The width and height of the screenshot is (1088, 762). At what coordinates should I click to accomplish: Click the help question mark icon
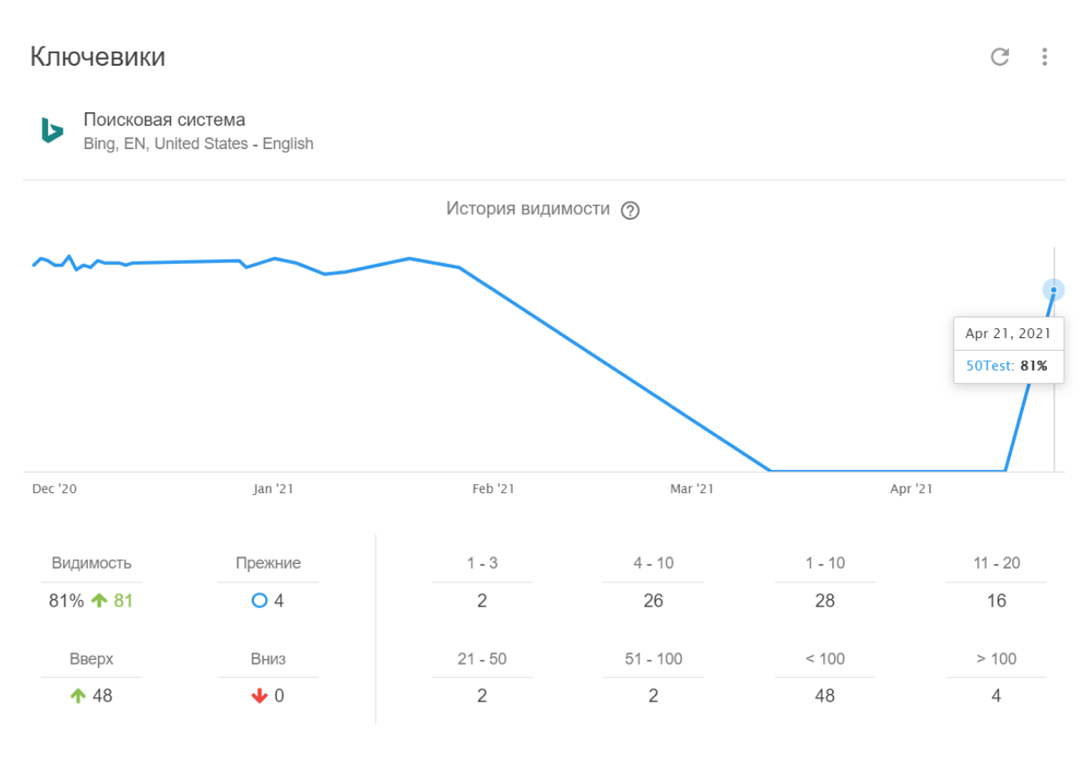pyautogui.click(x=630, y=210)
